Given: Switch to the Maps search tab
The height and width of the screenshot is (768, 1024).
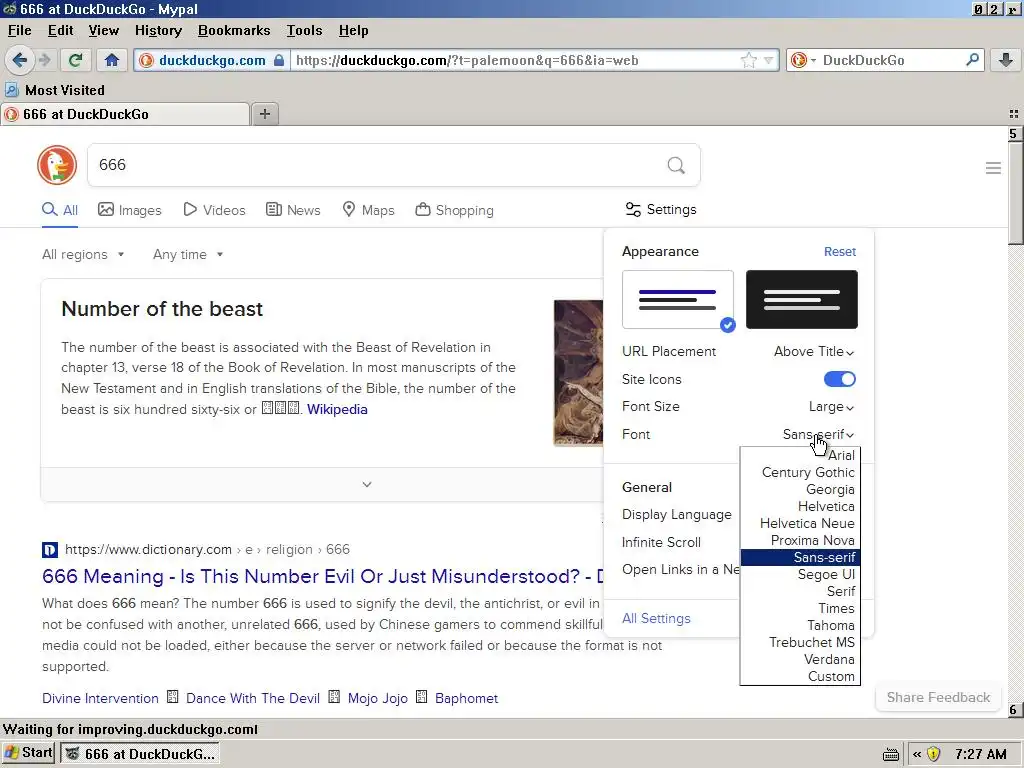Looking at the screenshot, I should 368,210.
